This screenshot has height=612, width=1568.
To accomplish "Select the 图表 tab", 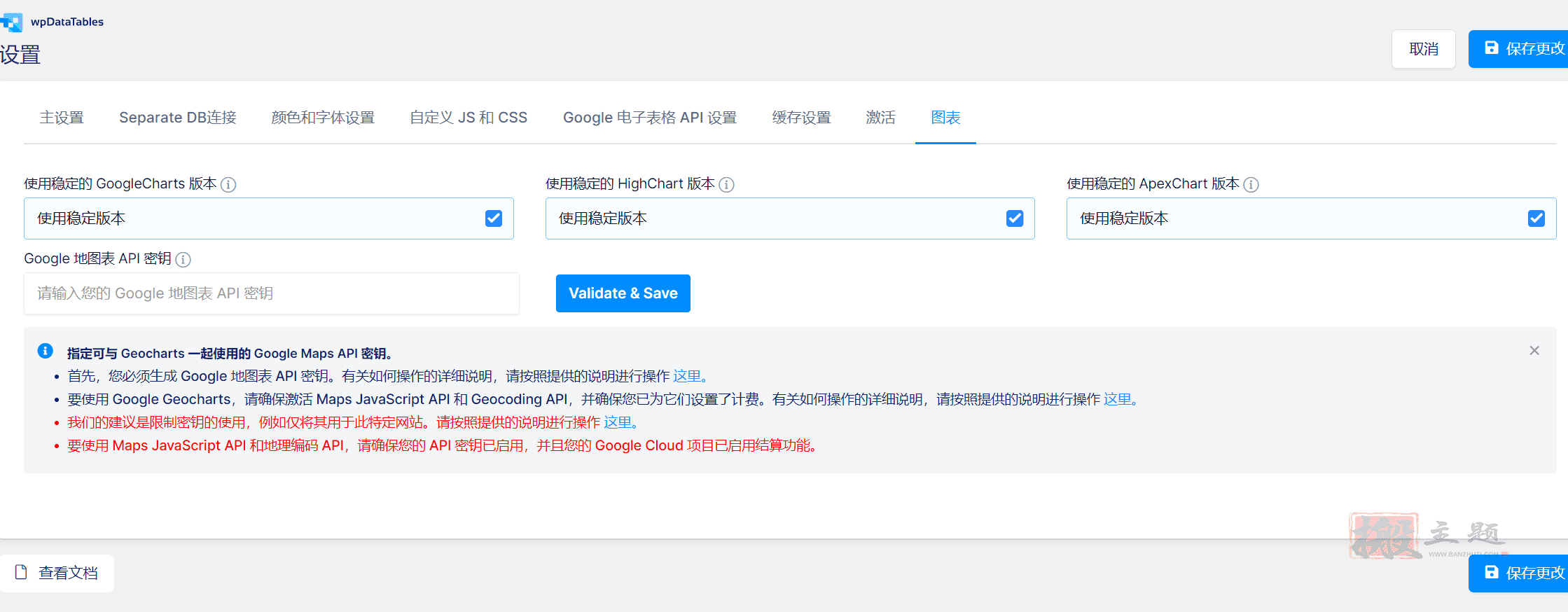I will point(945,118).
